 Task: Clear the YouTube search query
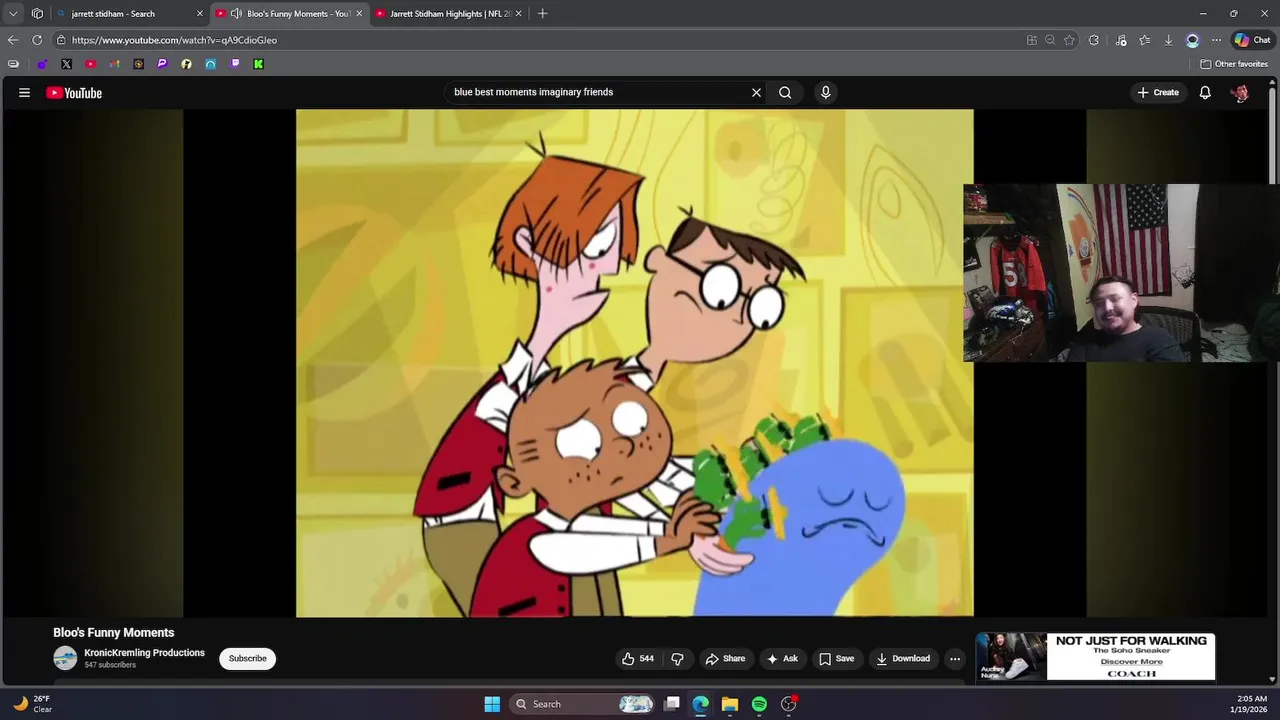pos(756,92)
